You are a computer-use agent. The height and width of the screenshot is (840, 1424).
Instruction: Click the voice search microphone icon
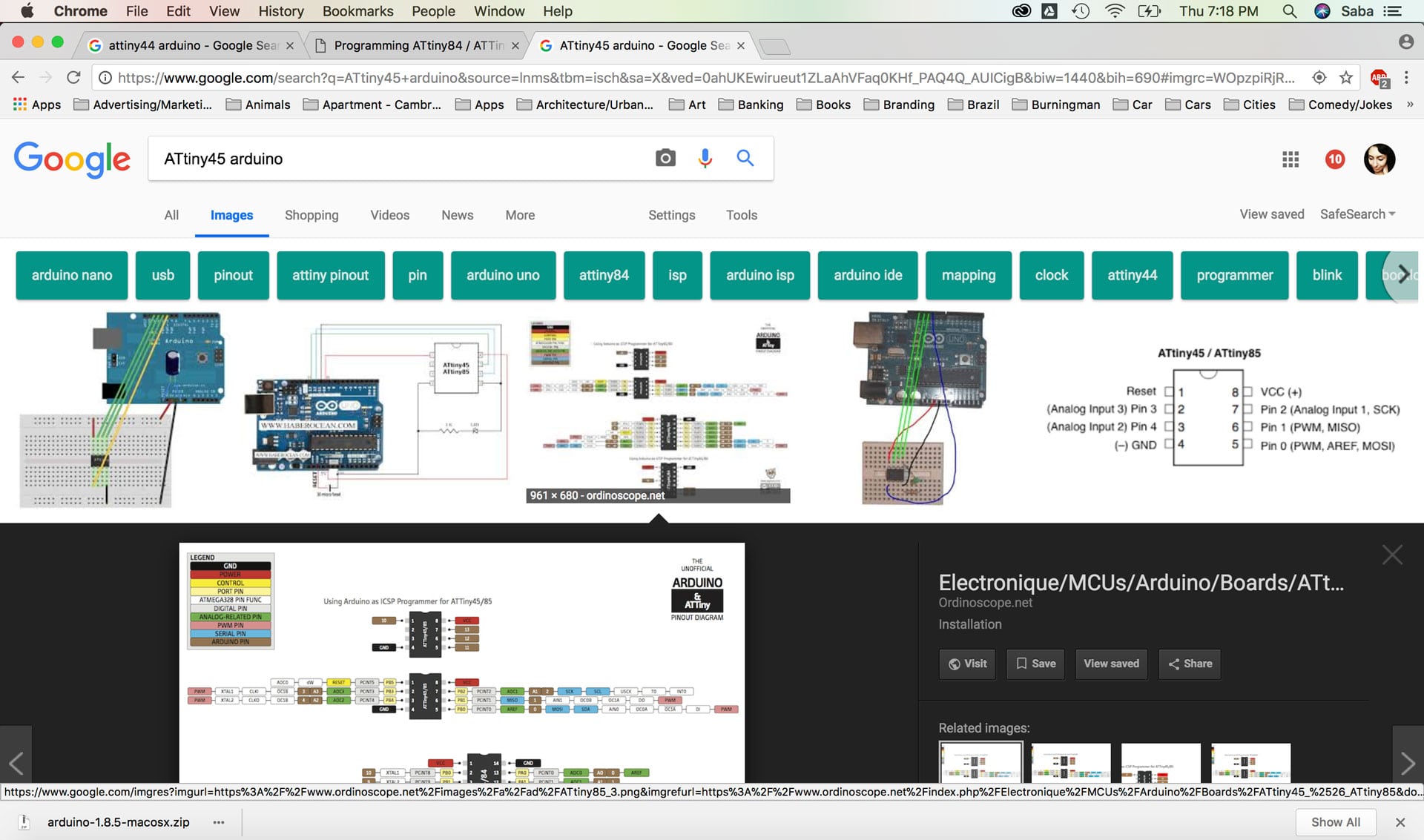(x=705, y=158)
